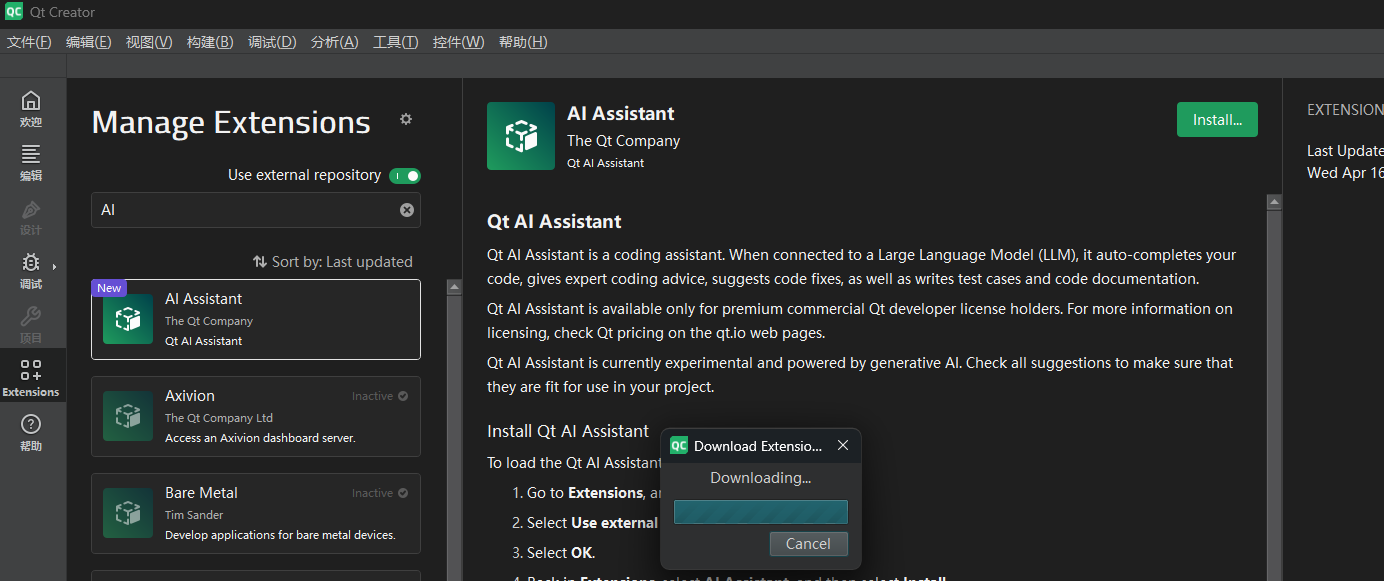Click the Qt AI Assistant heading

(x=554, y=222)
